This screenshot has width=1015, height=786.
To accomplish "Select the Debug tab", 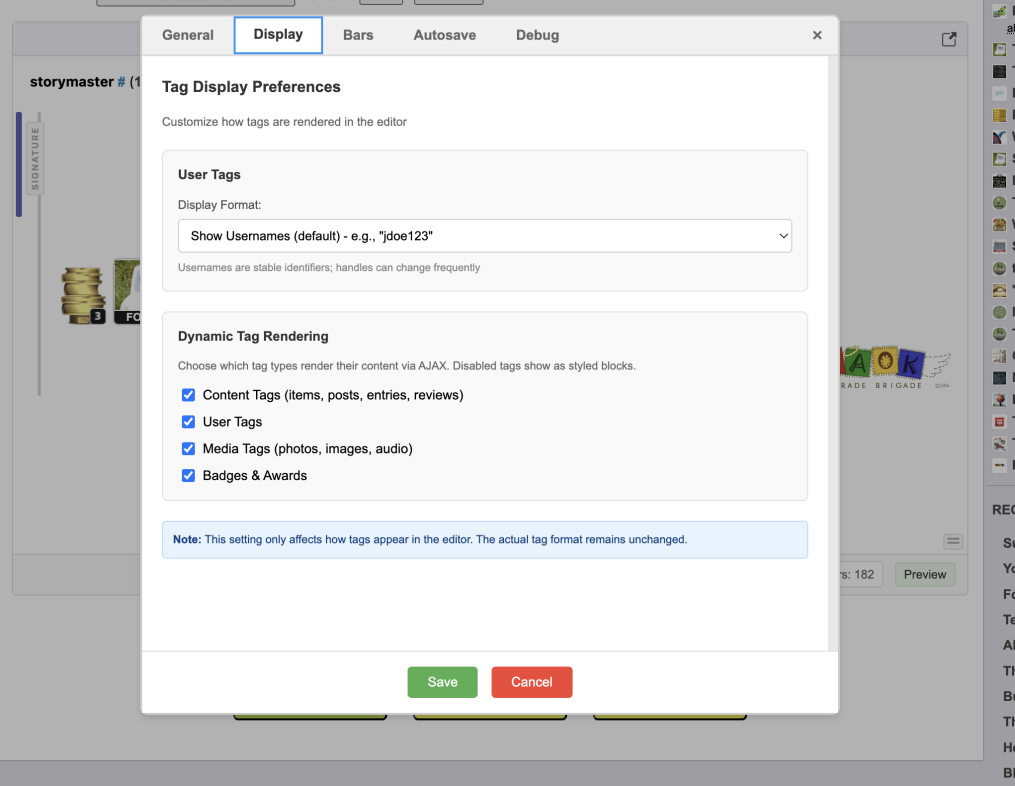I will click(x=537, y=35).
